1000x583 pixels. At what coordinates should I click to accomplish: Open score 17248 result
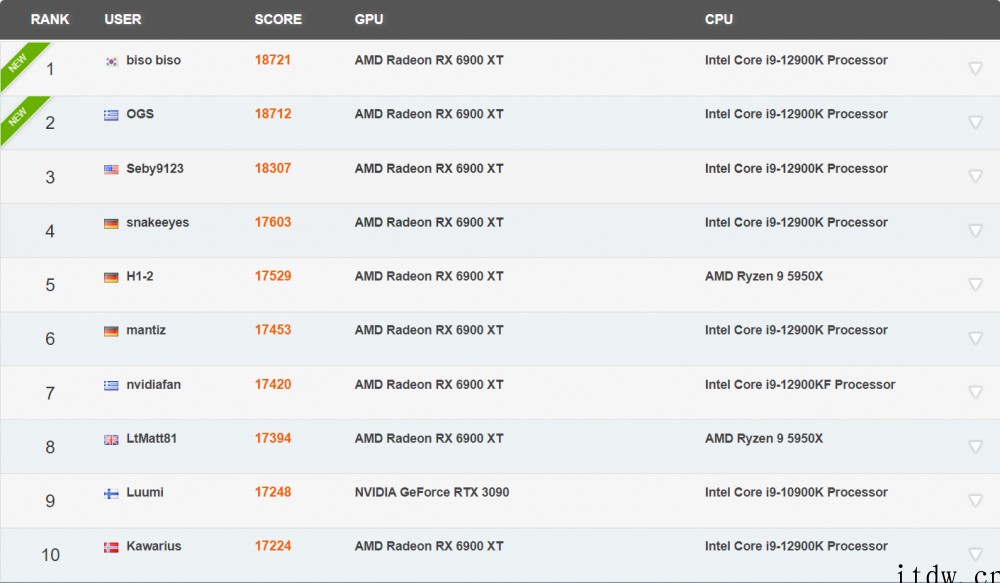(273, 492)
